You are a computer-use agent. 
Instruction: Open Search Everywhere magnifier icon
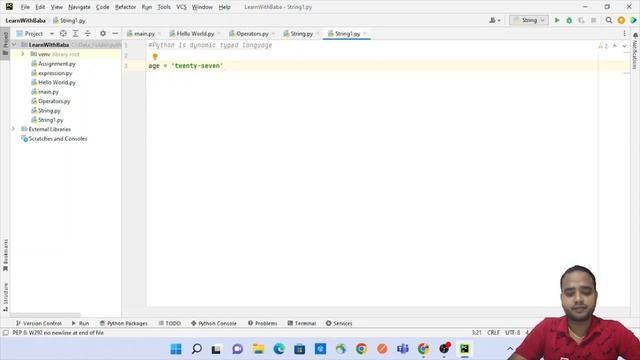pyautogui.click(x=609, y=20)
